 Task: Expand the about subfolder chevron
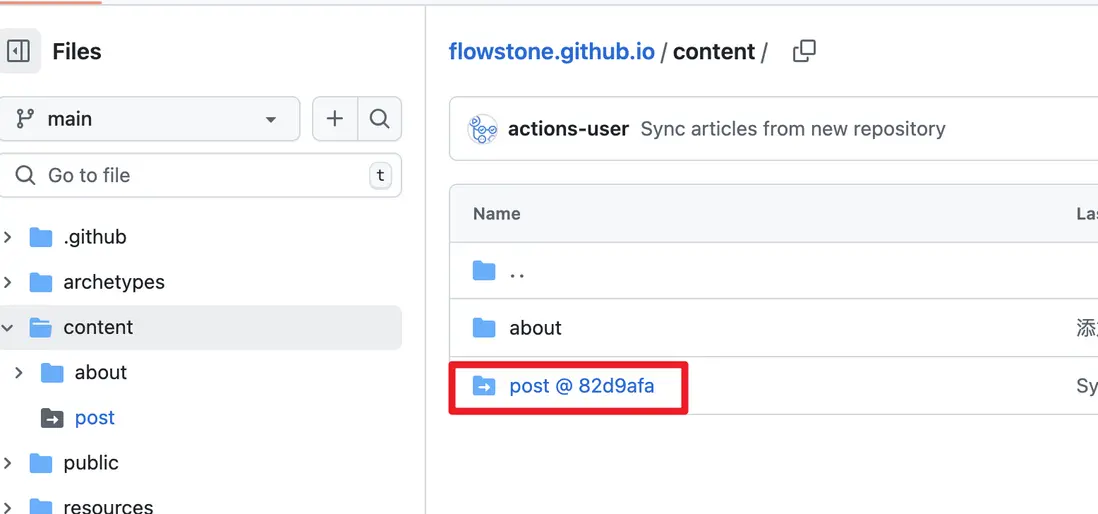[x=19, y=372]
